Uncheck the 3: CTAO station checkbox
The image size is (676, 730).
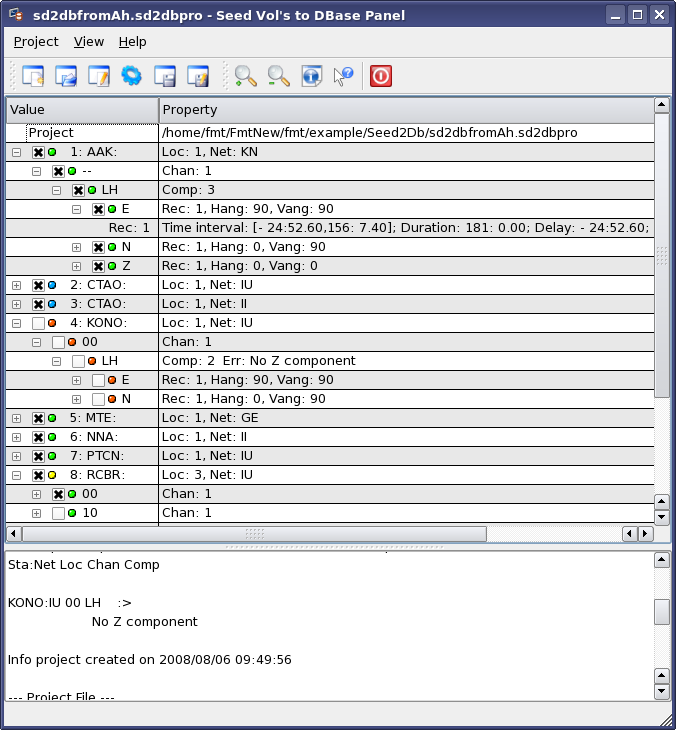tap(38, 304)
